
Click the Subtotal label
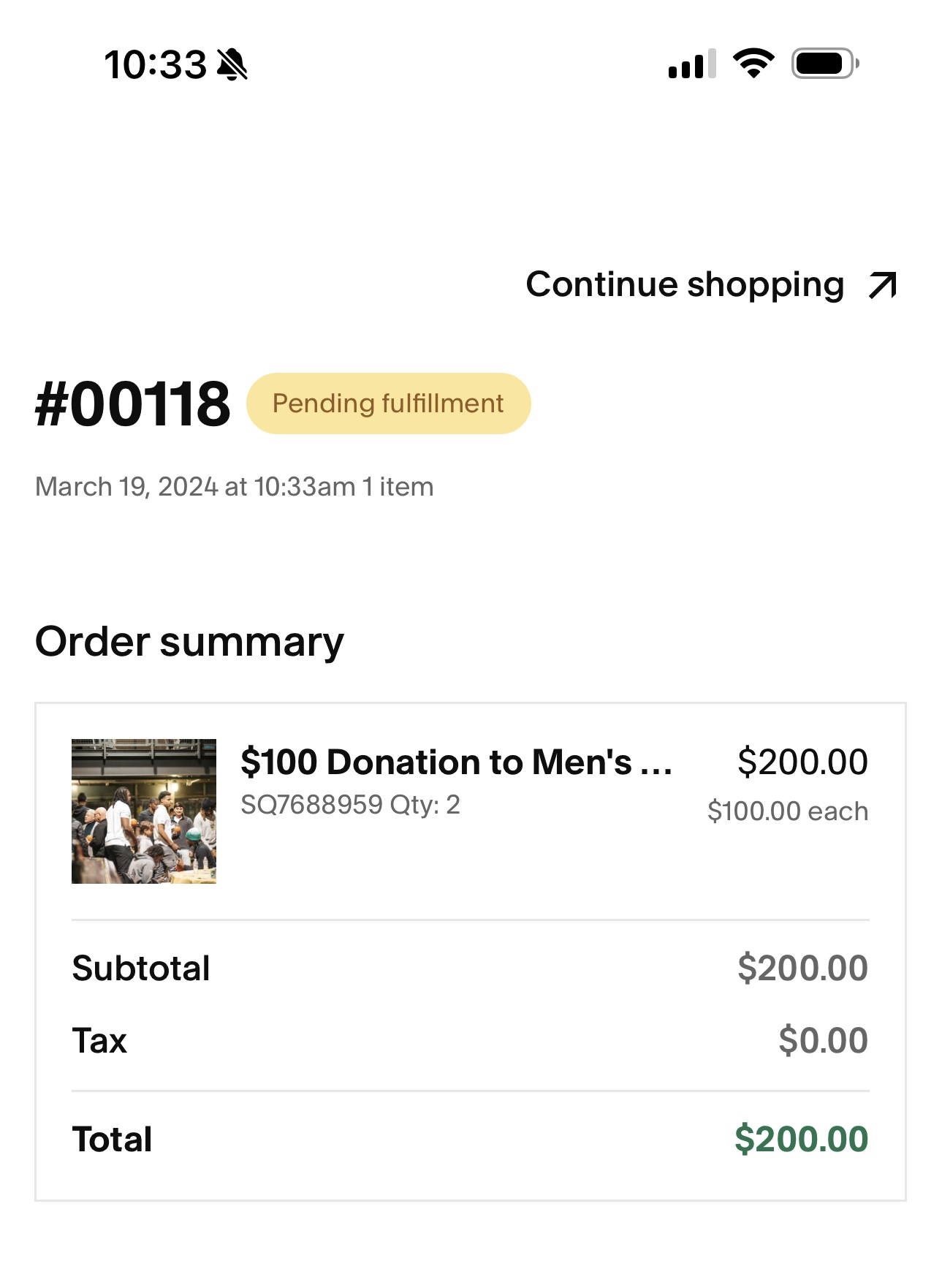tap(141, 969)
